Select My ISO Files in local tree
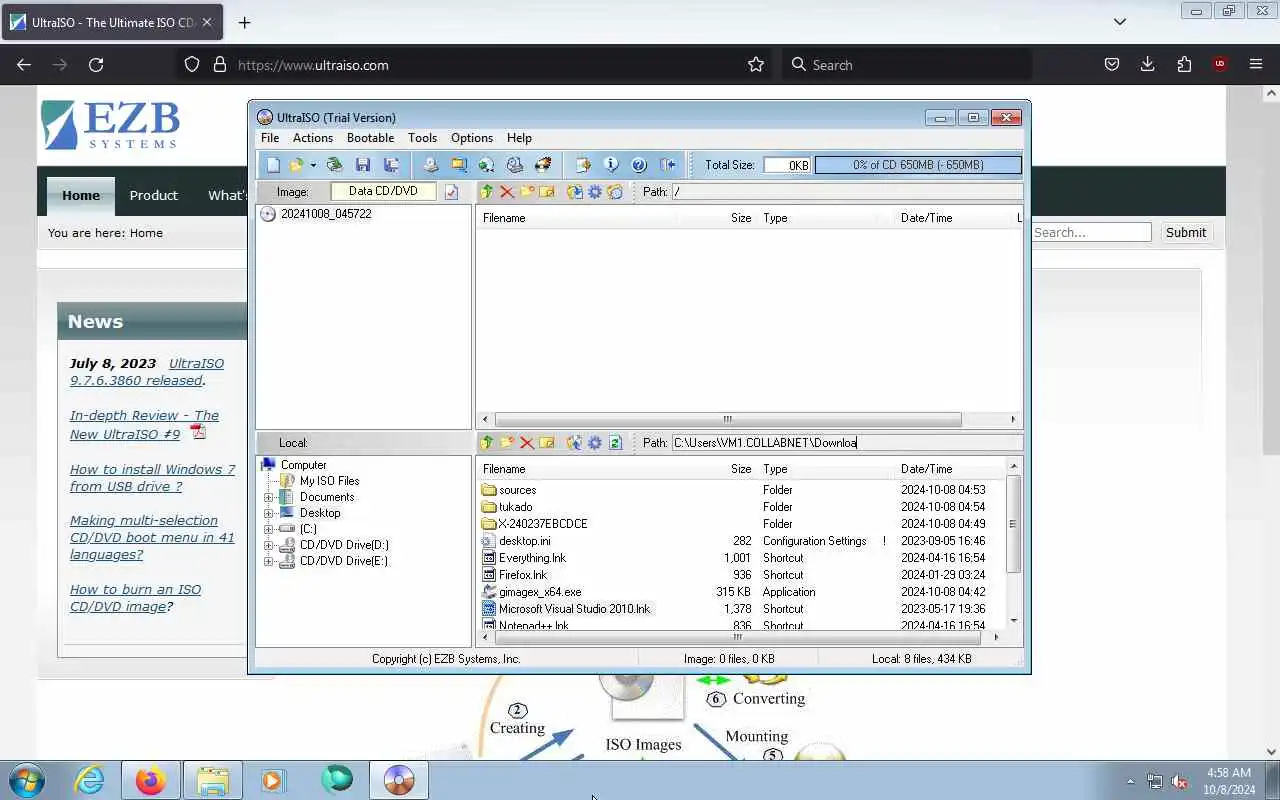Screen dimensions: 1280x800 pos(329,481)
